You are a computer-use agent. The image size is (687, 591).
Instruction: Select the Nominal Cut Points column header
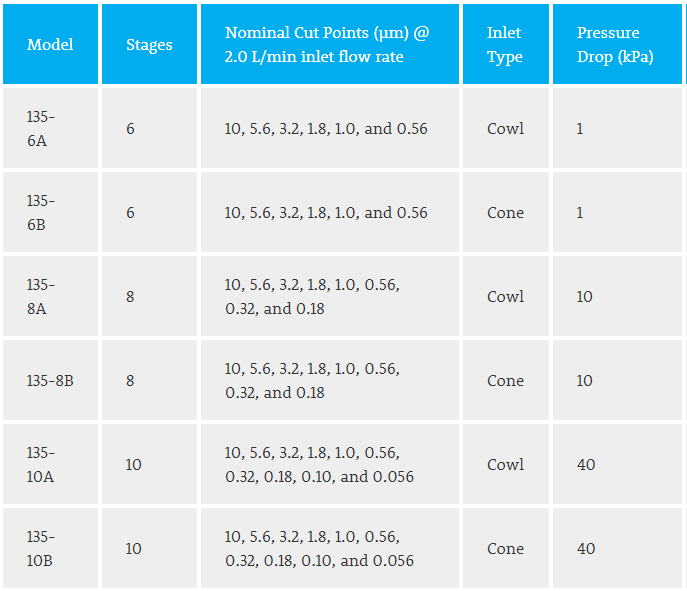[327, 45]
